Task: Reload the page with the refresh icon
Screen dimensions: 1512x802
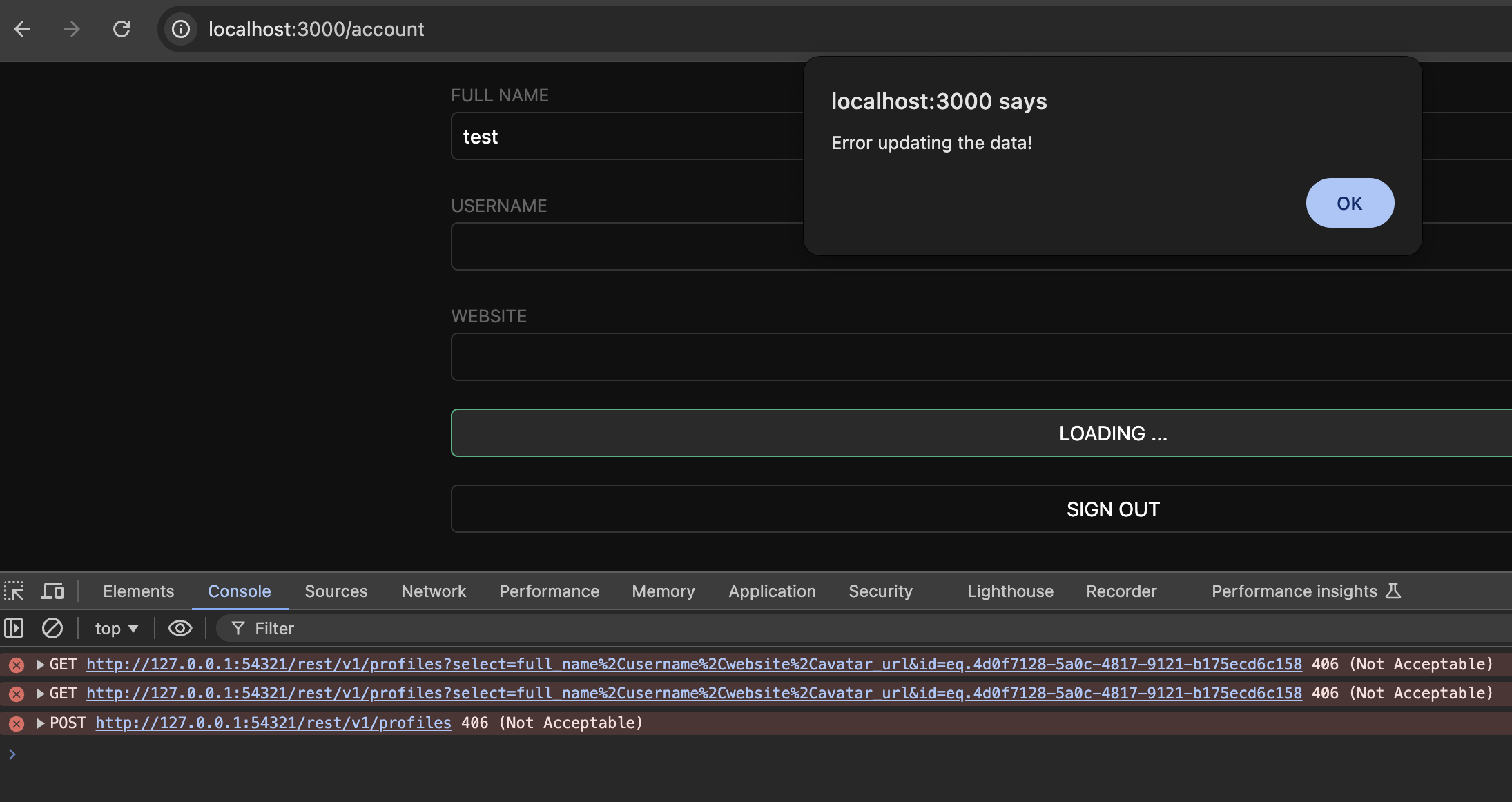Action: coord(122,29)
